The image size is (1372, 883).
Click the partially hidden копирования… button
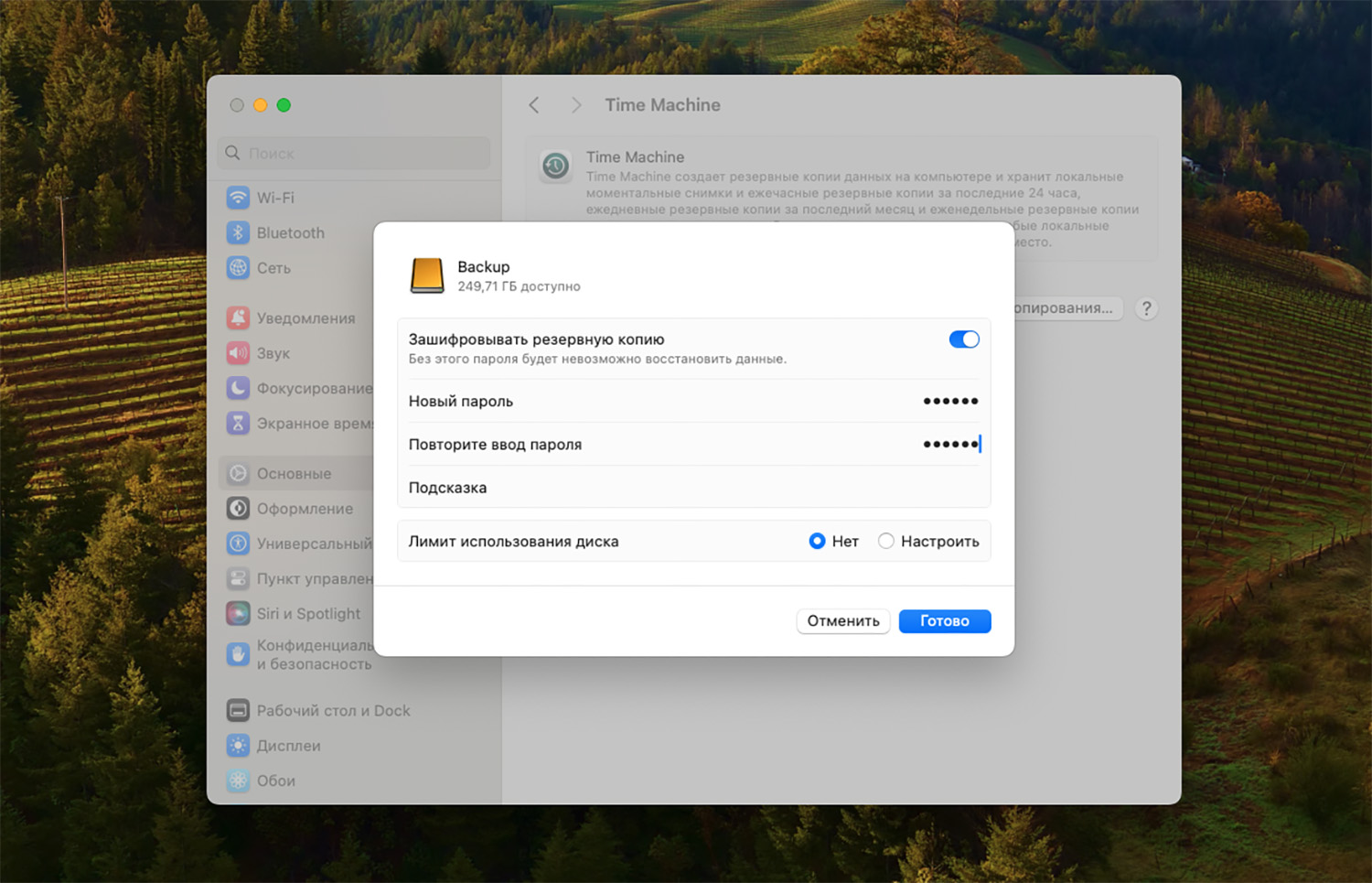1068,308
